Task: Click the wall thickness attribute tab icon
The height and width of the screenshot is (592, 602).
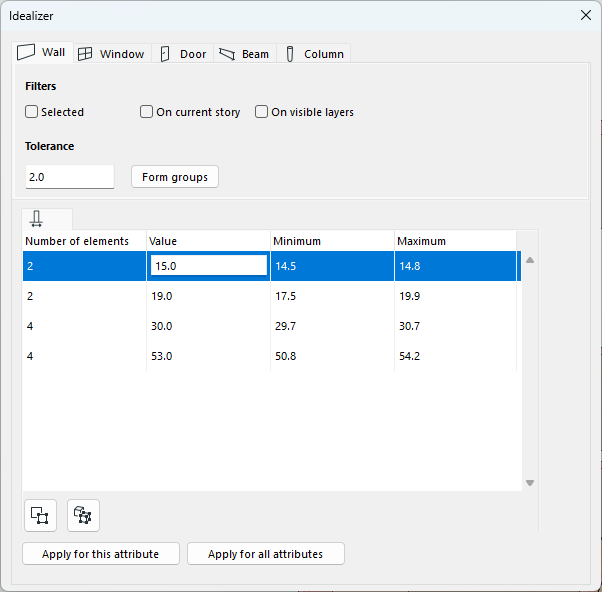Action: point(37,219)
